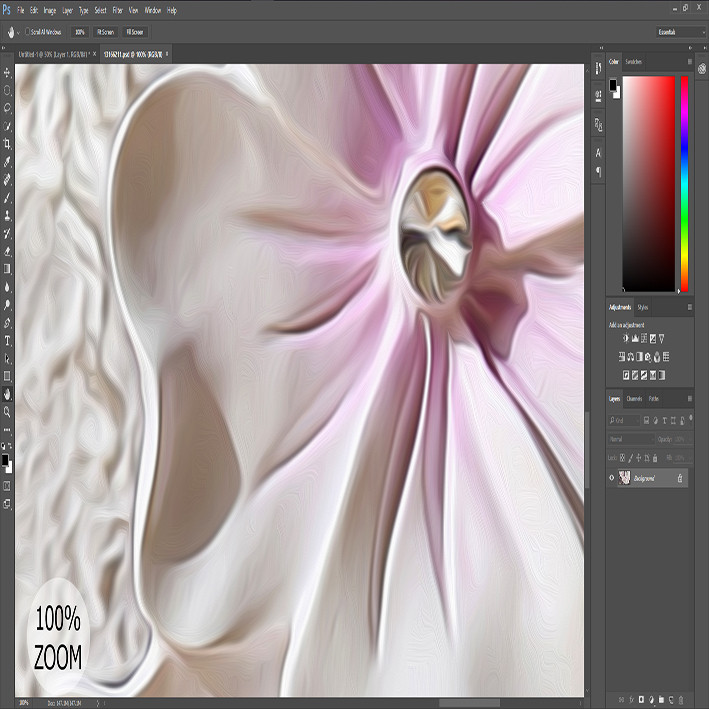Select the Eraser tool
709x709 pixels.
(7, 251)
